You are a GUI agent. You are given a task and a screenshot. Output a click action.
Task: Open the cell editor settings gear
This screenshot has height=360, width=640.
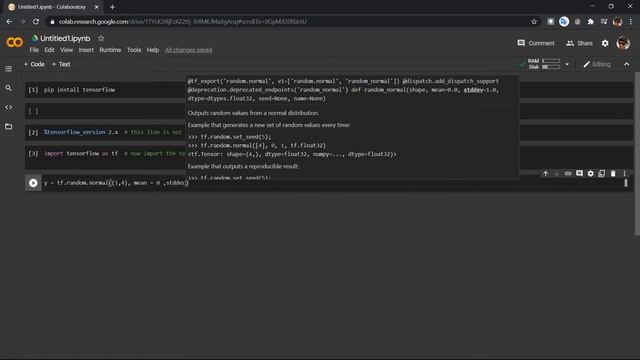tap(590, 173)
